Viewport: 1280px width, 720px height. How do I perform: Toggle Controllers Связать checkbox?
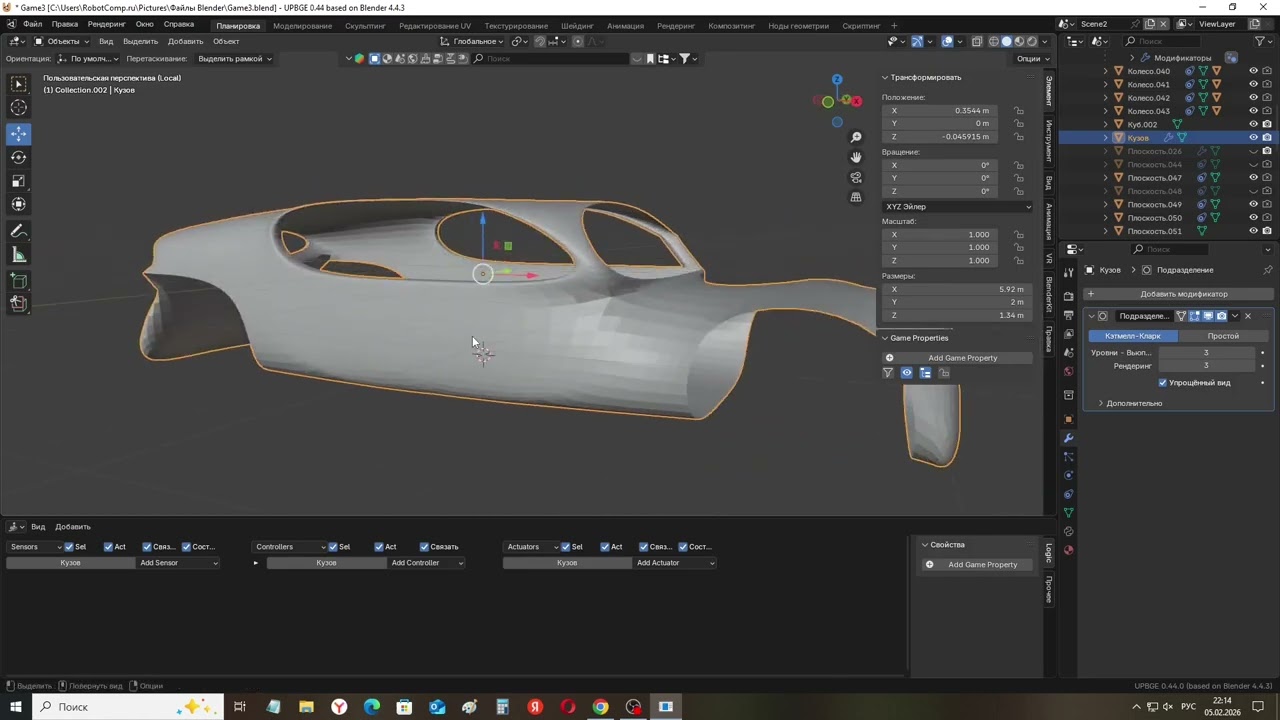point(424,547)
